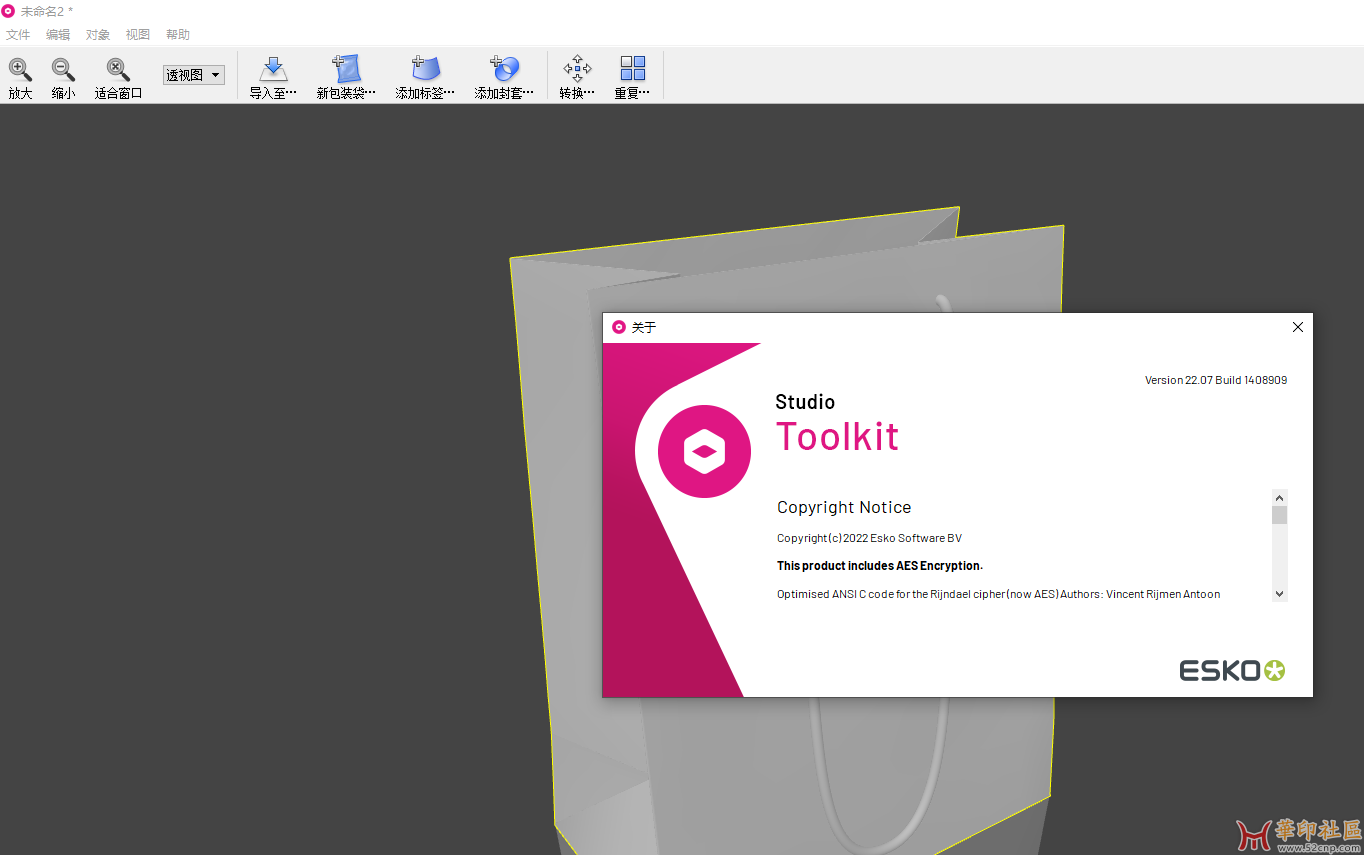
Task: Click the Toolkit title text
Action: tap(838, 437)
